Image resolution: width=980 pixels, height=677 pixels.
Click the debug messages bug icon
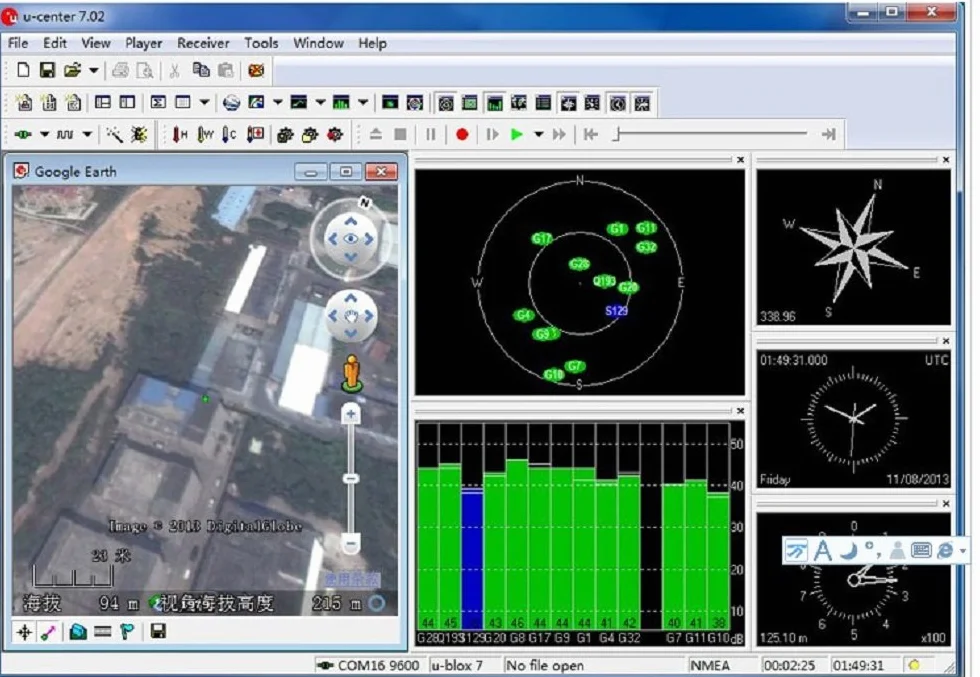(x=139, y=134)
